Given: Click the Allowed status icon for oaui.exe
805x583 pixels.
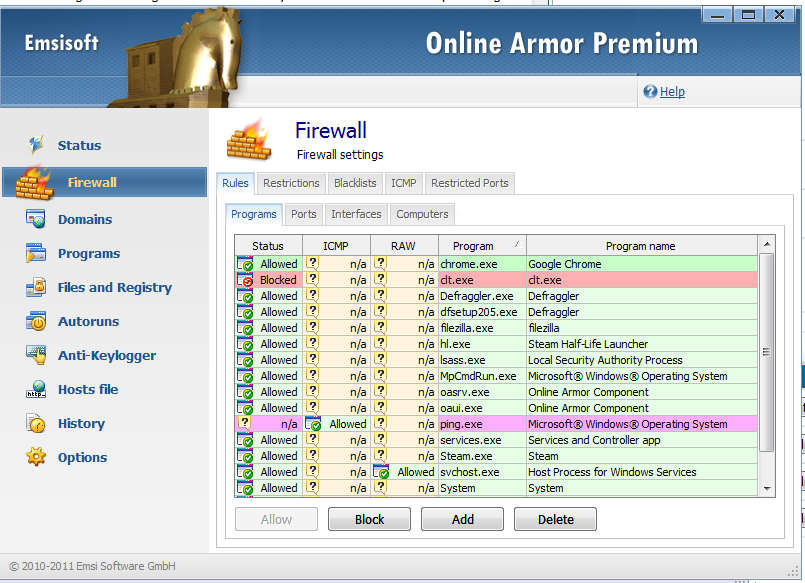Looking at the screenshot, I should [x=245, y=408].
